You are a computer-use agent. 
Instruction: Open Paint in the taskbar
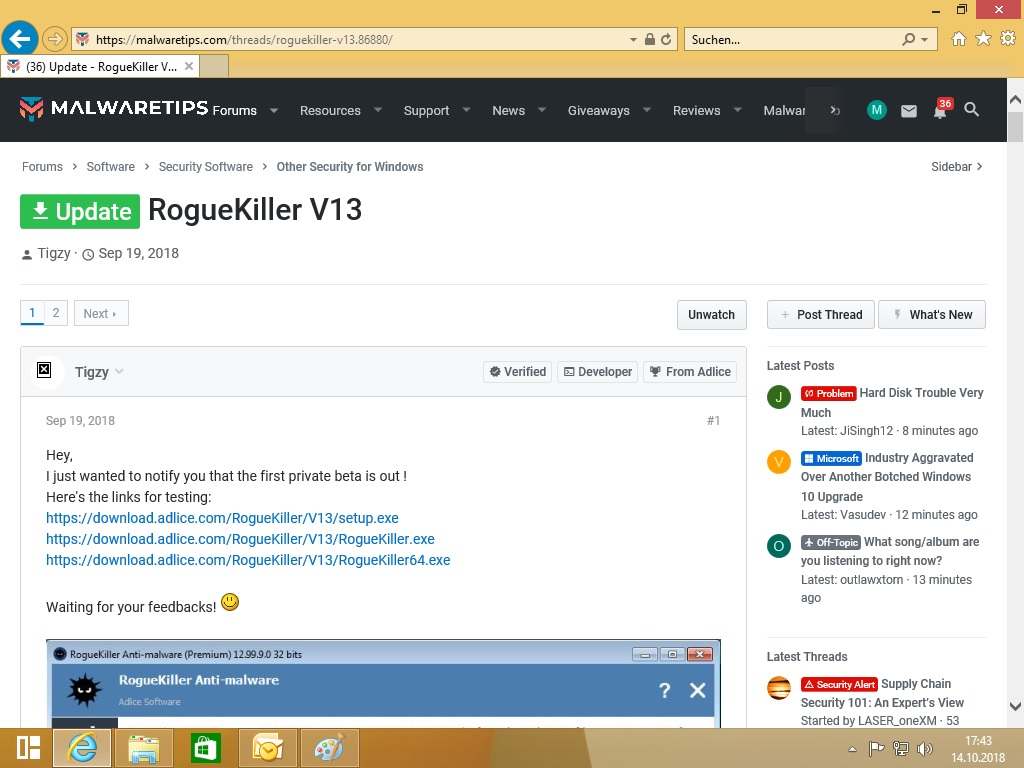click(x=330, y=748)
